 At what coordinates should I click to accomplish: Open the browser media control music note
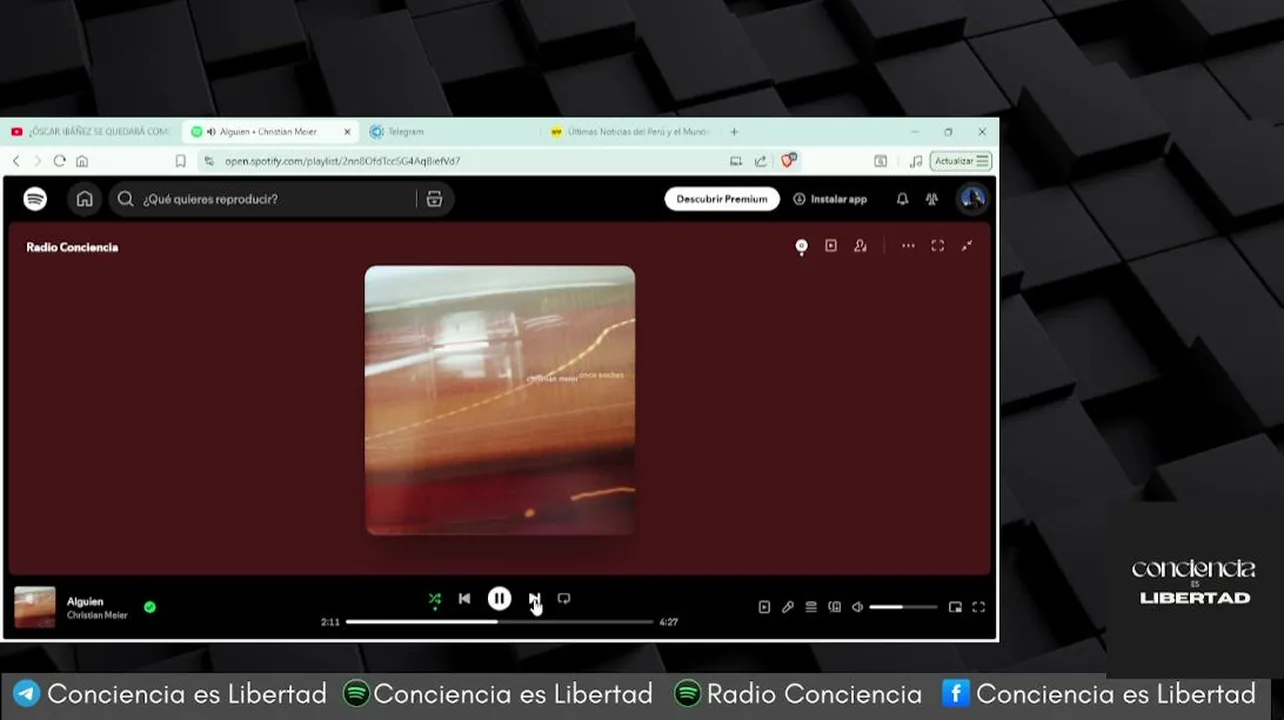[916, 161]
